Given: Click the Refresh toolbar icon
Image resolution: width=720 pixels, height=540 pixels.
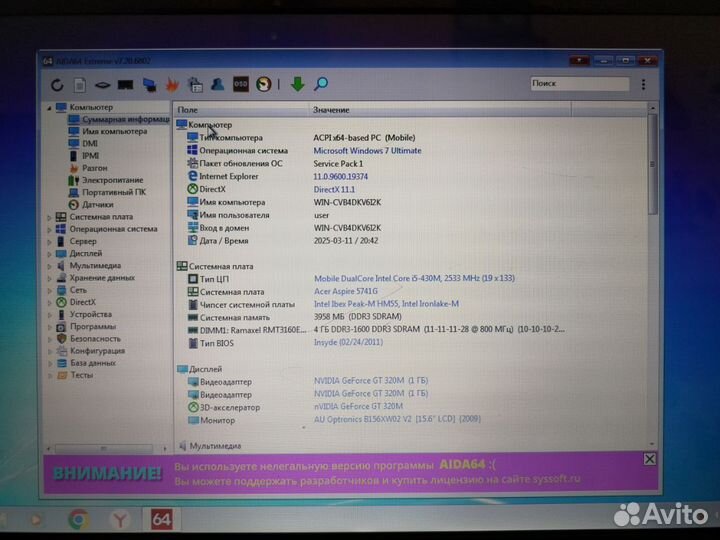Looking at the screenshot, I should 56,85.
